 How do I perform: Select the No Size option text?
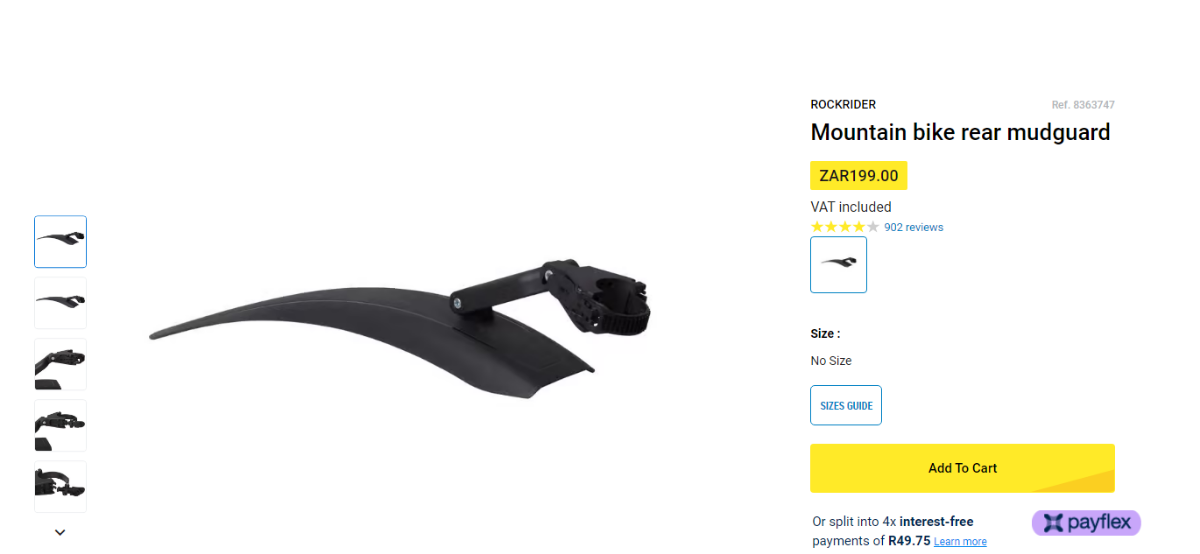coord(831,361)
